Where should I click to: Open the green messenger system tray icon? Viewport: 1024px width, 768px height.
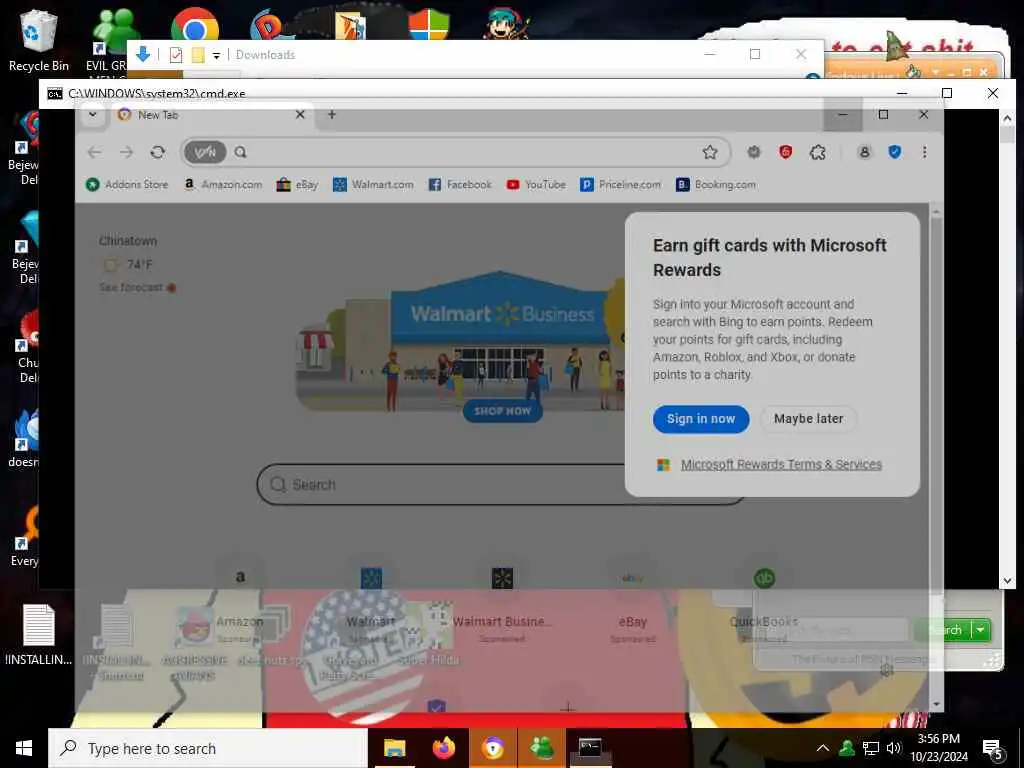point(847,748)
